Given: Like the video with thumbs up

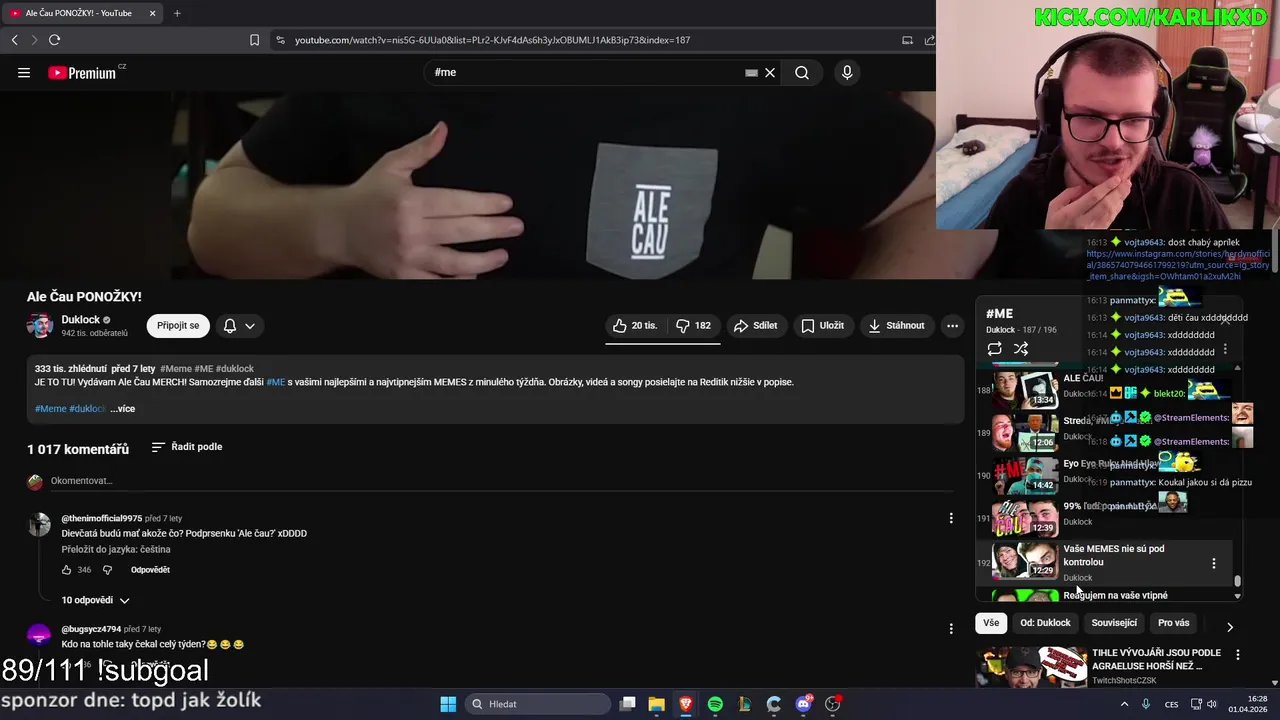Looking at the screenshot, I should coord(635,326).
